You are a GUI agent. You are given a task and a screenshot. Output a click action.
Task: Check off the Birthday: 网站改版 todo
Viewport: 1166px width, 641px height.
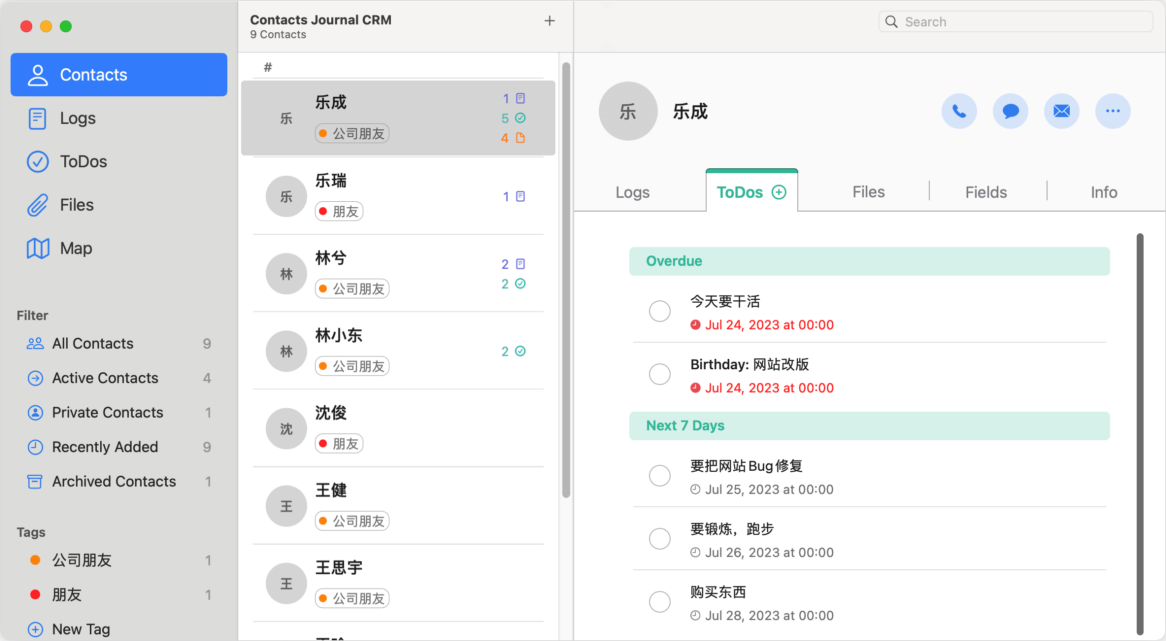click(660, 374)
